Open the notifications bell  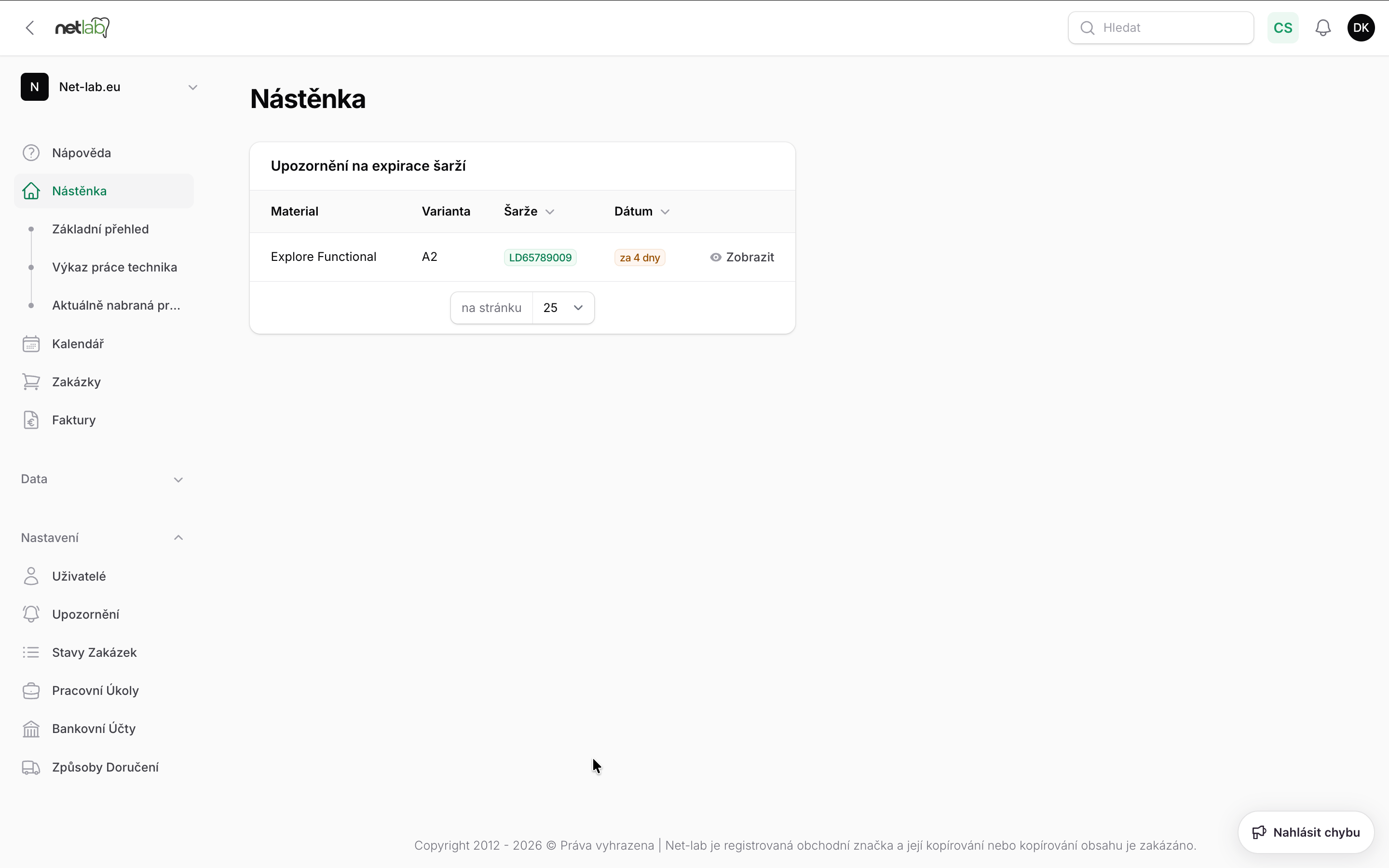(x=1322, y=27)
